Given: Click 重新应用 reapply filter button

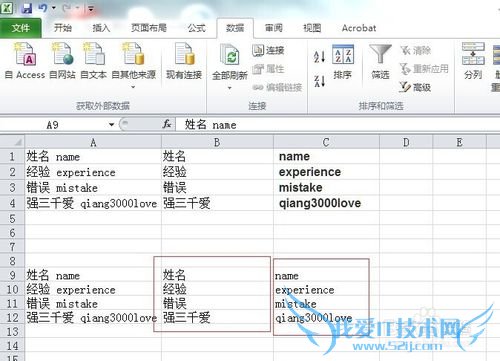Looking at the screenshot, I should (x=424, y=69).
